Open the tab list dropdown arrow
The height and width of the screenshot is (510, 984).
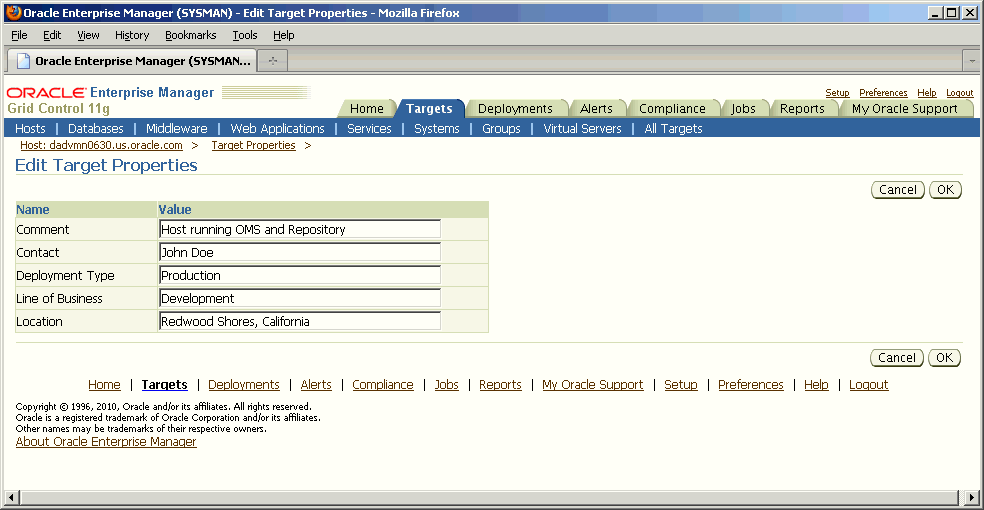(x=972, y=61)
